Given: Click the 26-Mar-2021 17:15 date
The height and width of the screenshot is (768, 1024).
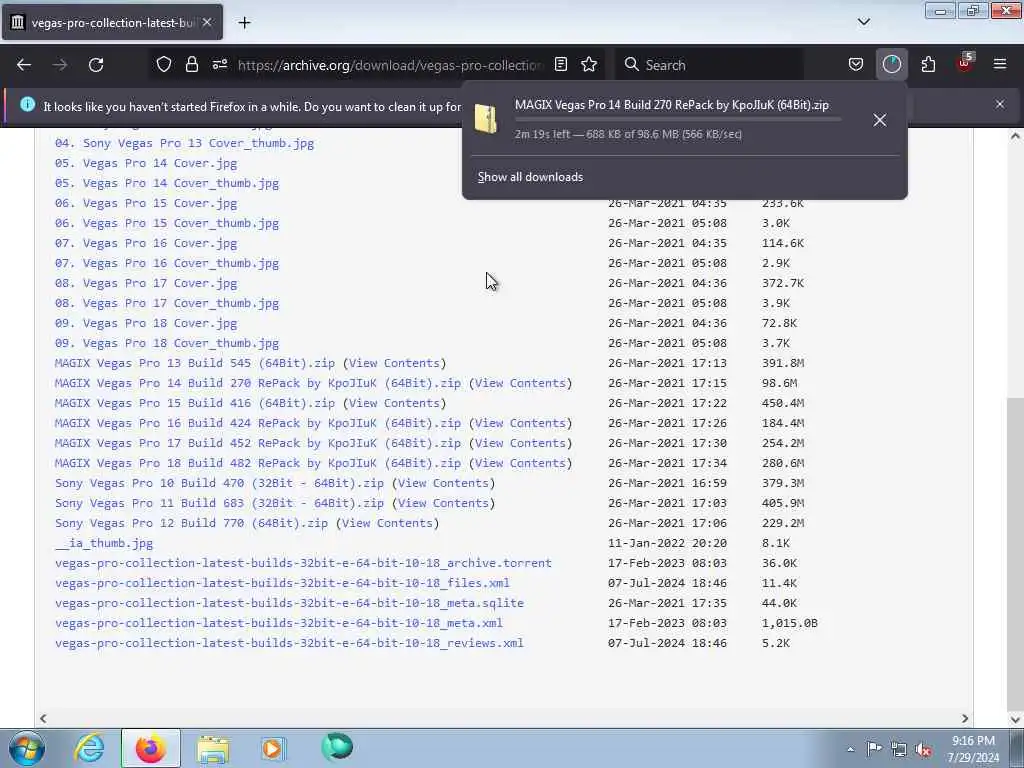Looking at the screenshot, I should point(667,383).
